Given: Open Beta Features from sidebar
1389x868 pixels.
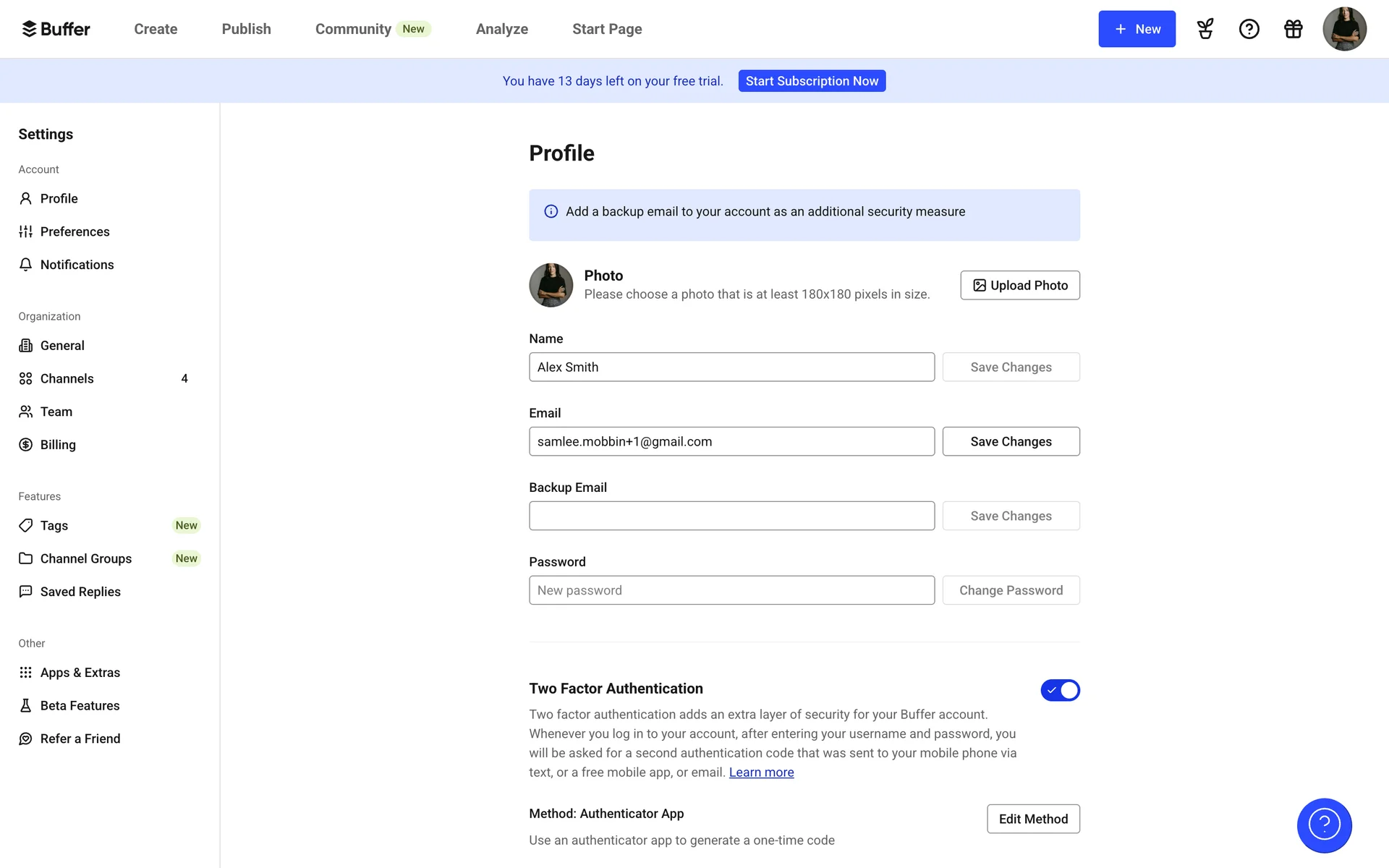Looking at the screenshot, I should click(x=80, y=705).
